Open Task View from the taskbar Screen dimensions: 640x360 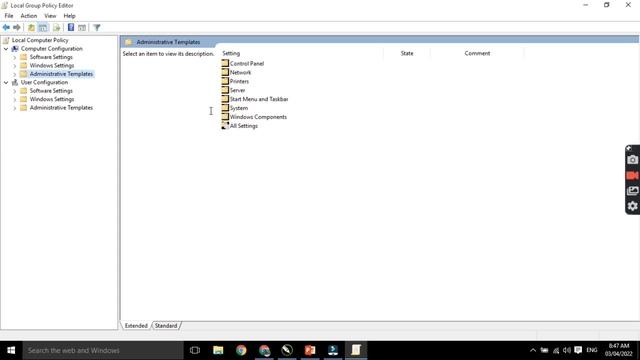(x=195, y=350)
